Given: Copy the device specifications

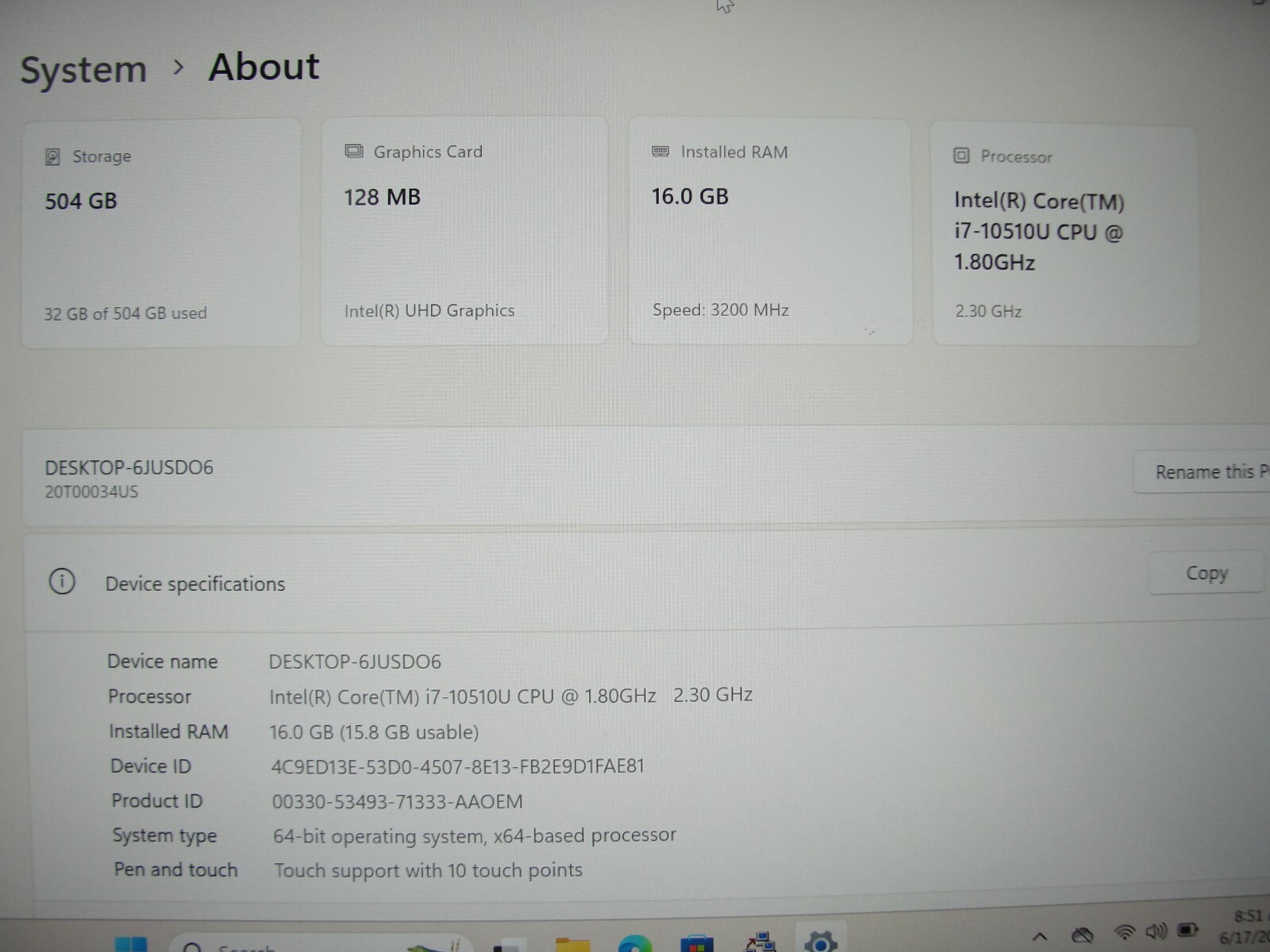Looking at the screenshot, I should tap(1206, 573).
